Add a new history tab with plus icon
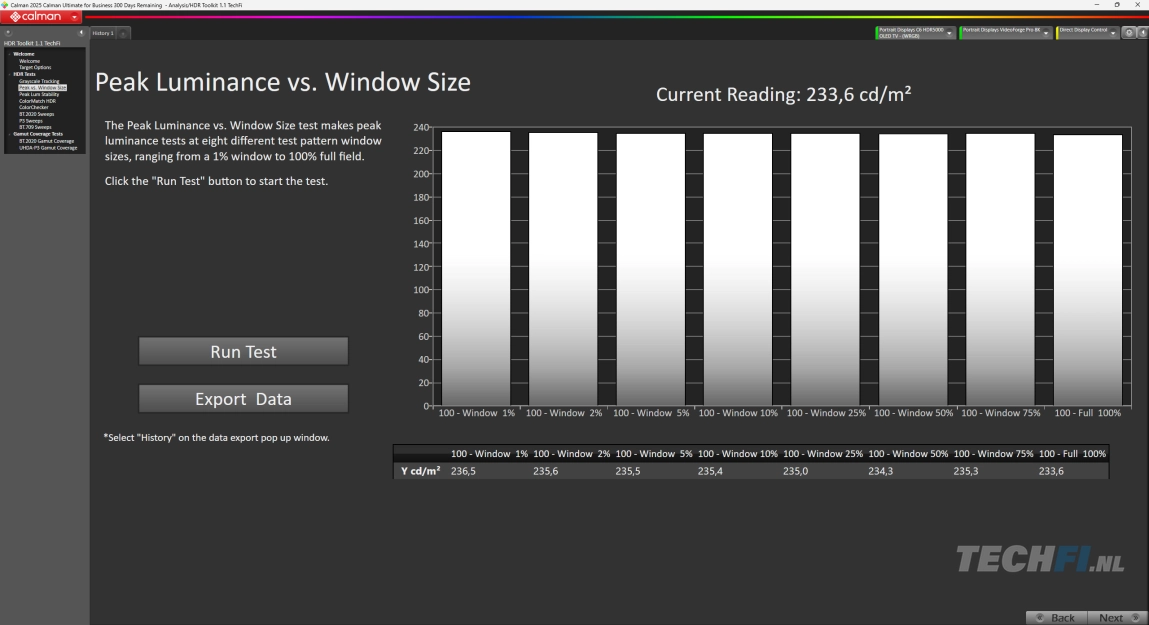 point(123,34)
